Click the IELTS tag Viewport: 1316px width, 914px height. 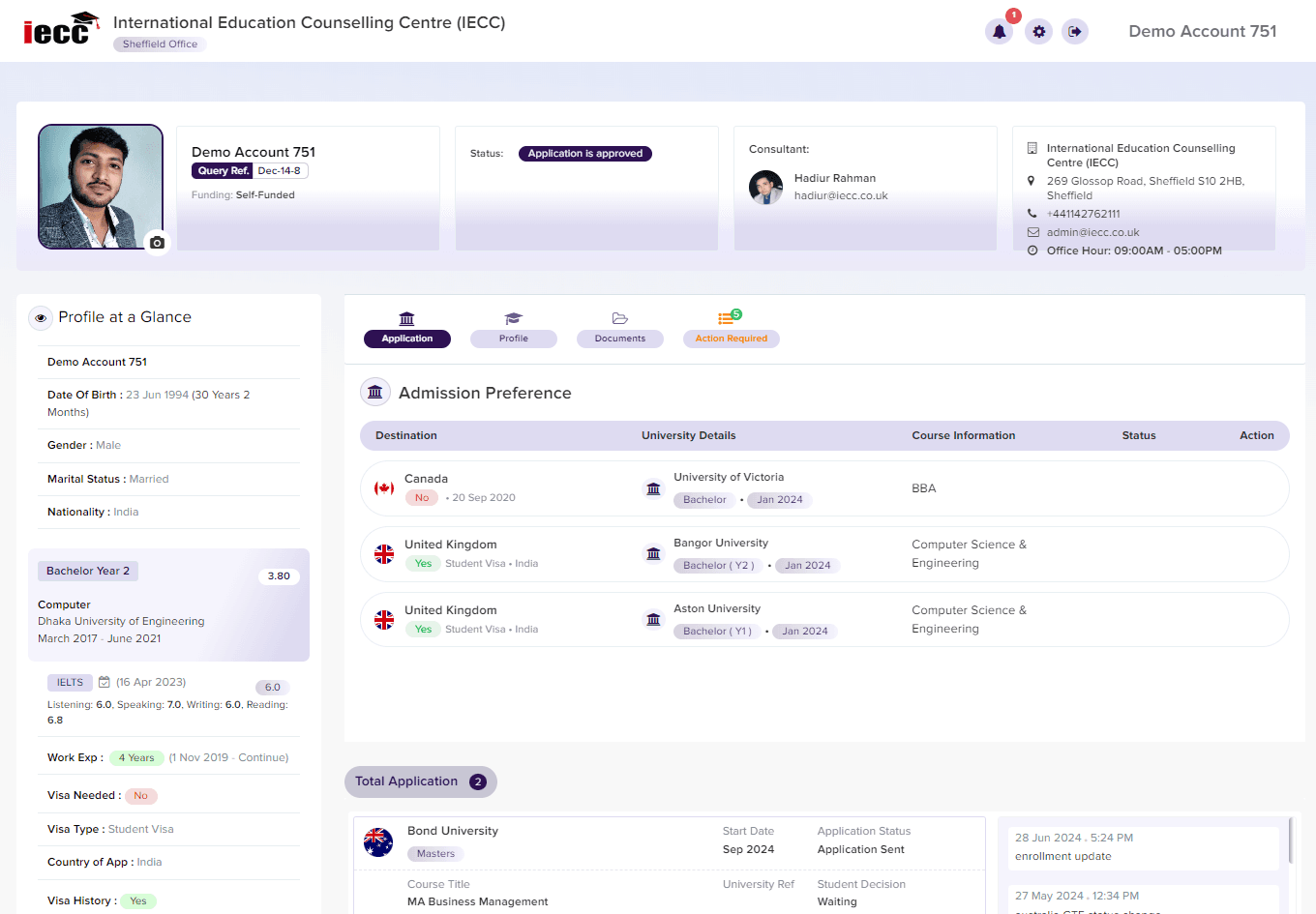(70, 683)
